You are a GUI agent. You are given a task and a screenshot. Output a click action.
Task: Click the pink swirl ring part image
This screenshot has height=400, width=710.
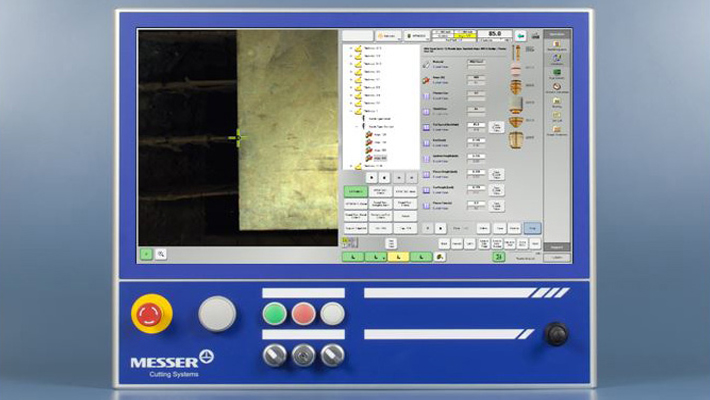point(516,69)
